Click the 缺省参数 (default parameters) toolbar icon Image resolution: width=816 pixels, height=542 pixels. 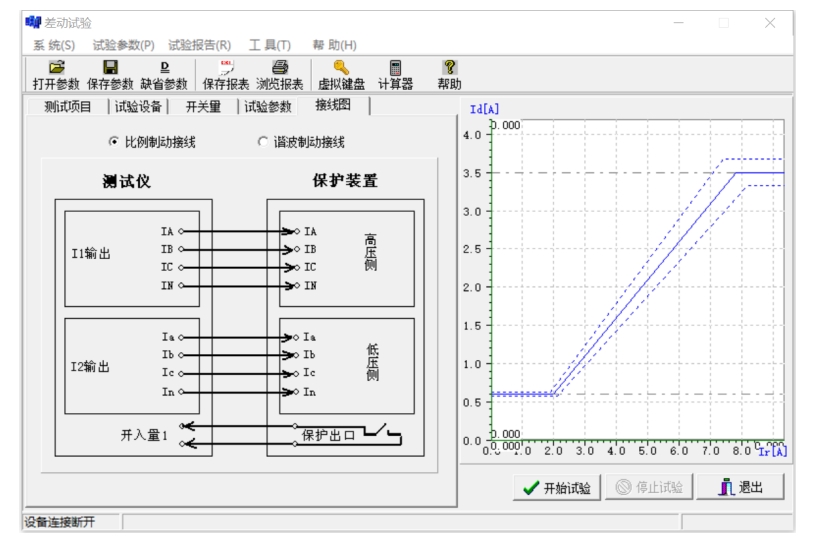(163, 68)
